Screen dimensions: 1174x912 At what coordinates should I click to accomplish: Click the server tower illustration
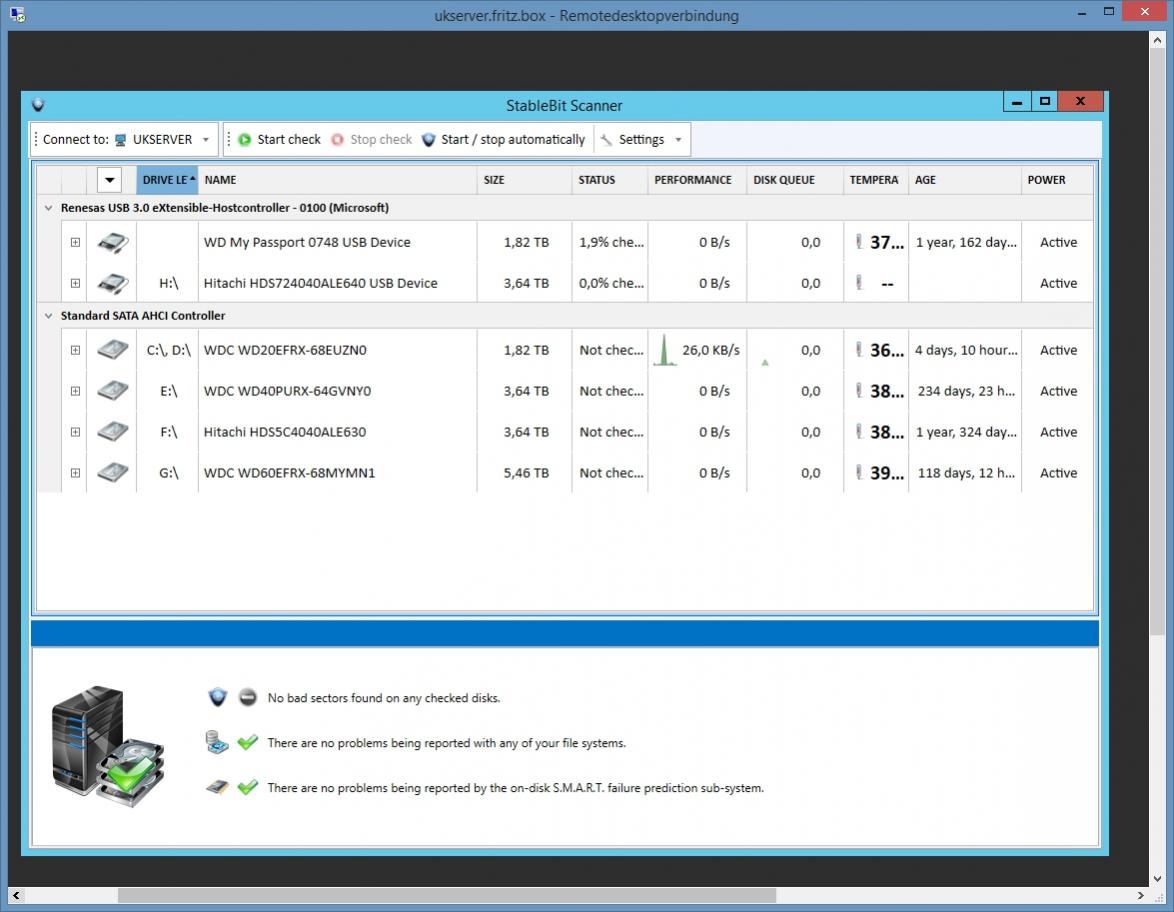pyautogui.click(x=107, y=746)
